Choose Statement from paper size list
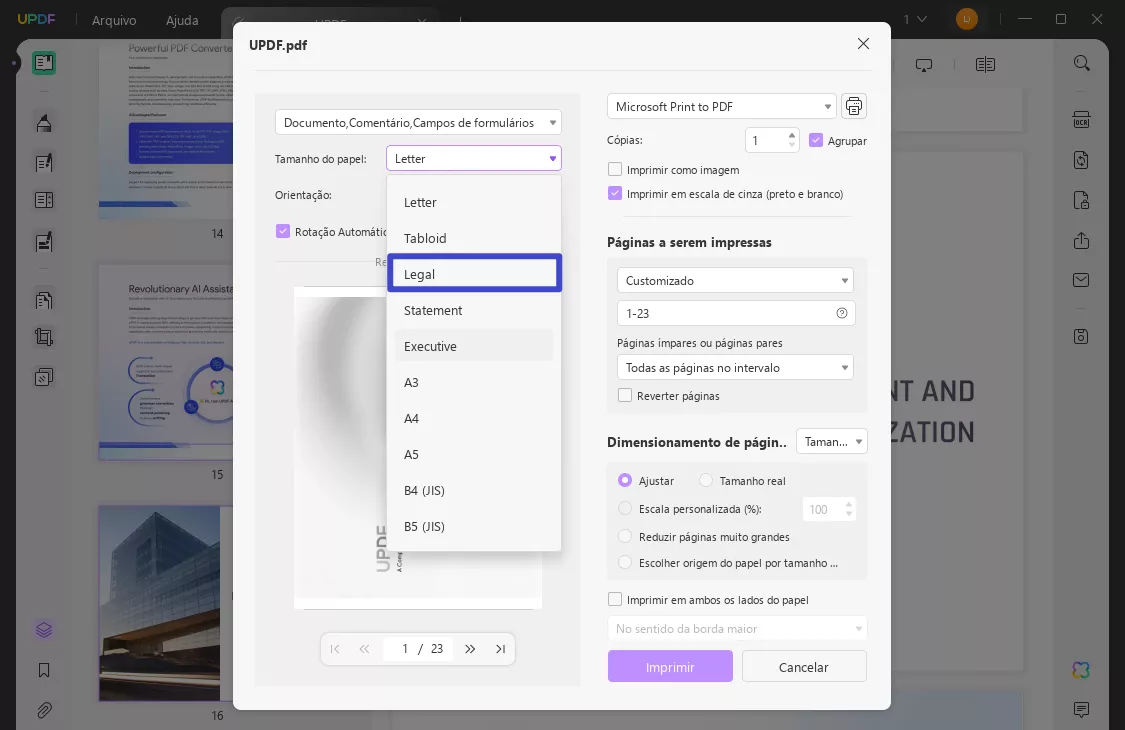This screenshot has height=730, width=1125. (474, 310)
